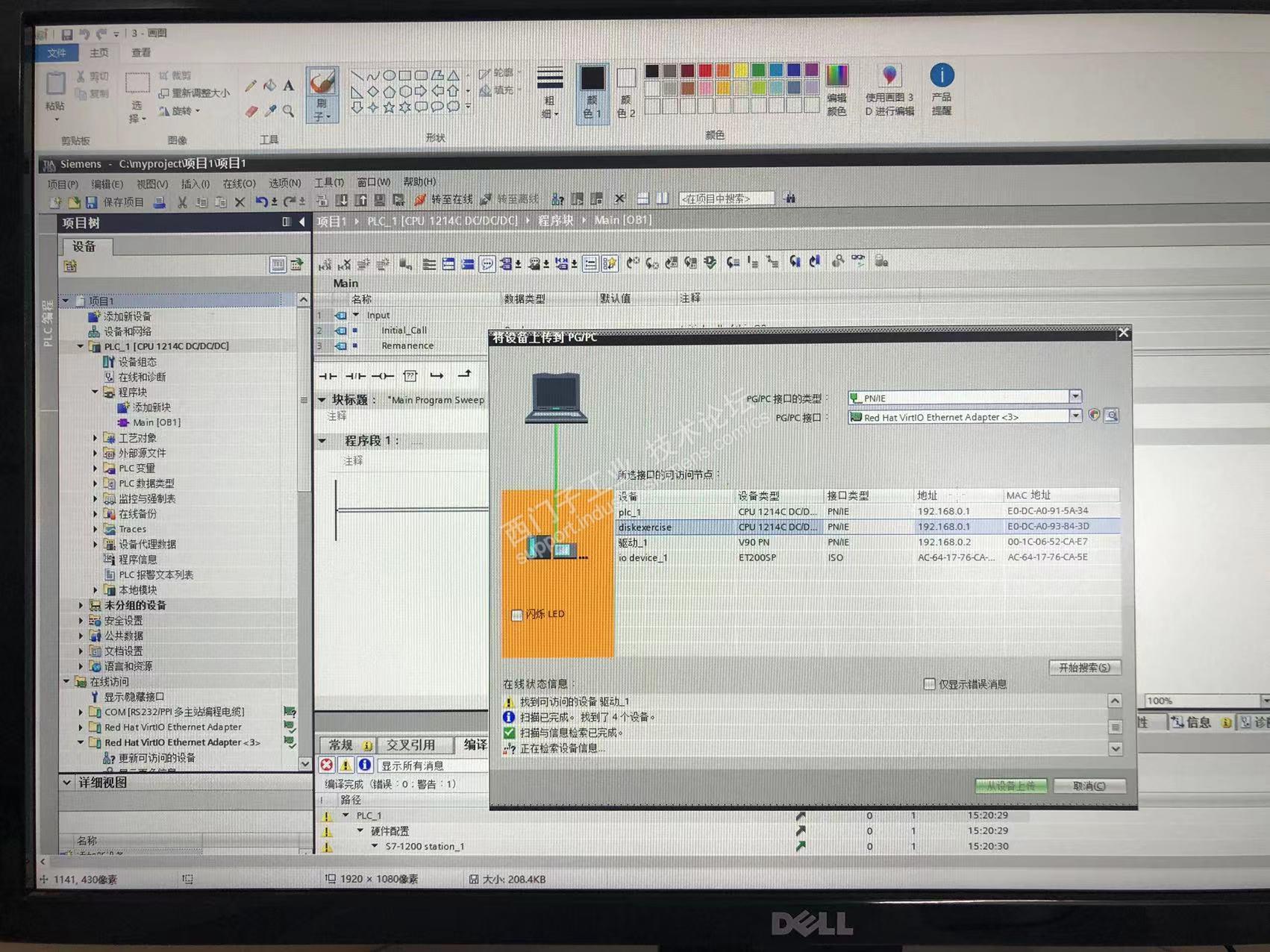Viewport: 1270px width, 952px height.
Task: Click the 颜色 2 button
Action: (x=625, y=93)
